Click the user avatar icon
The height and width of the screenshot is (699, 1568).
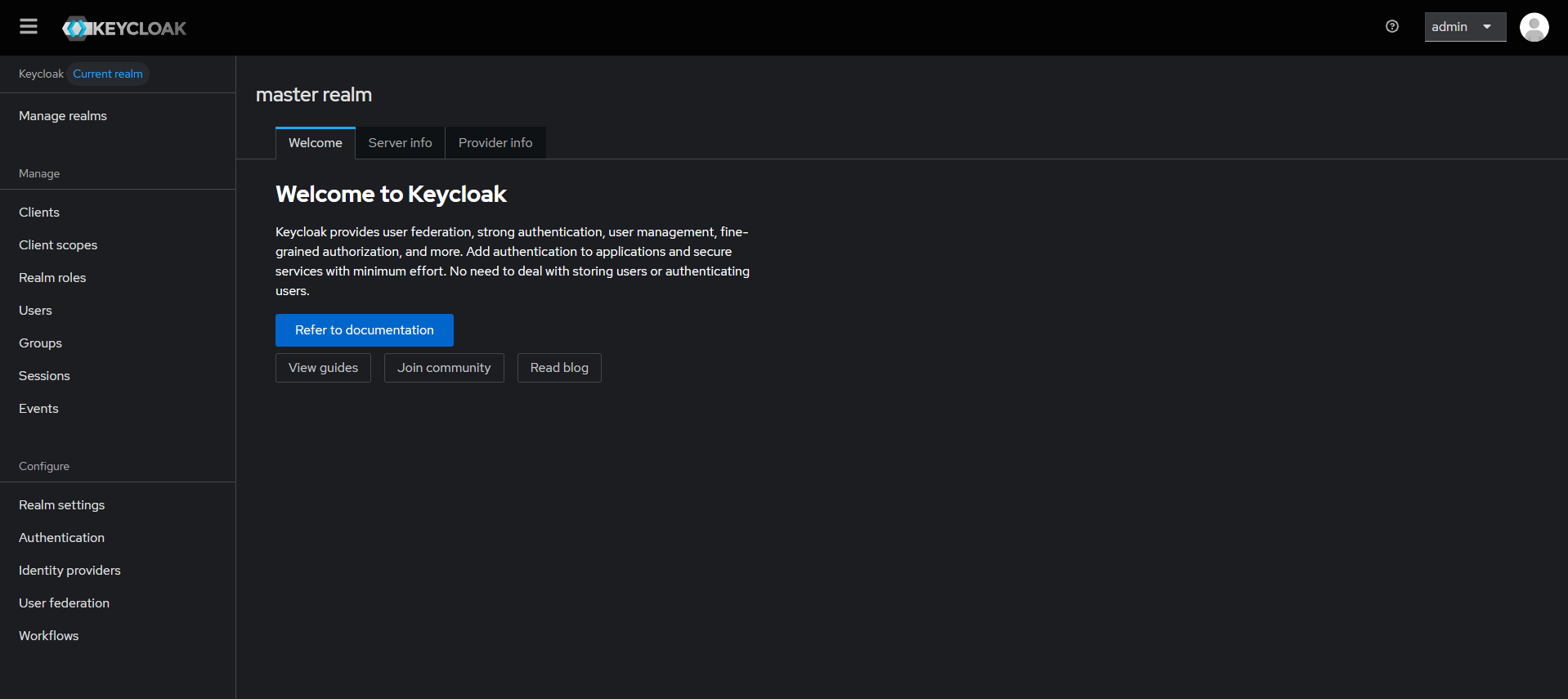[1534, 27]
